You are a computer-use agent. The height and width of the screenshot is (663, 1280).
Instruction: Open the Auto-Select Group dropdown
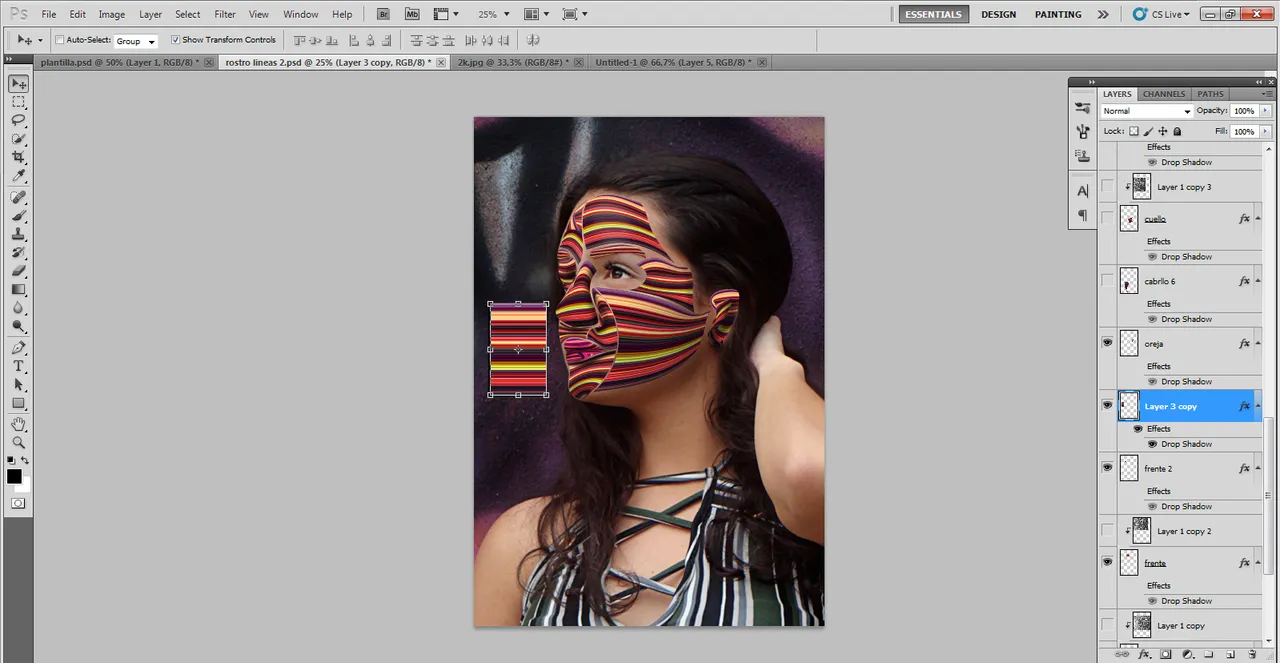tap(136, 41)
